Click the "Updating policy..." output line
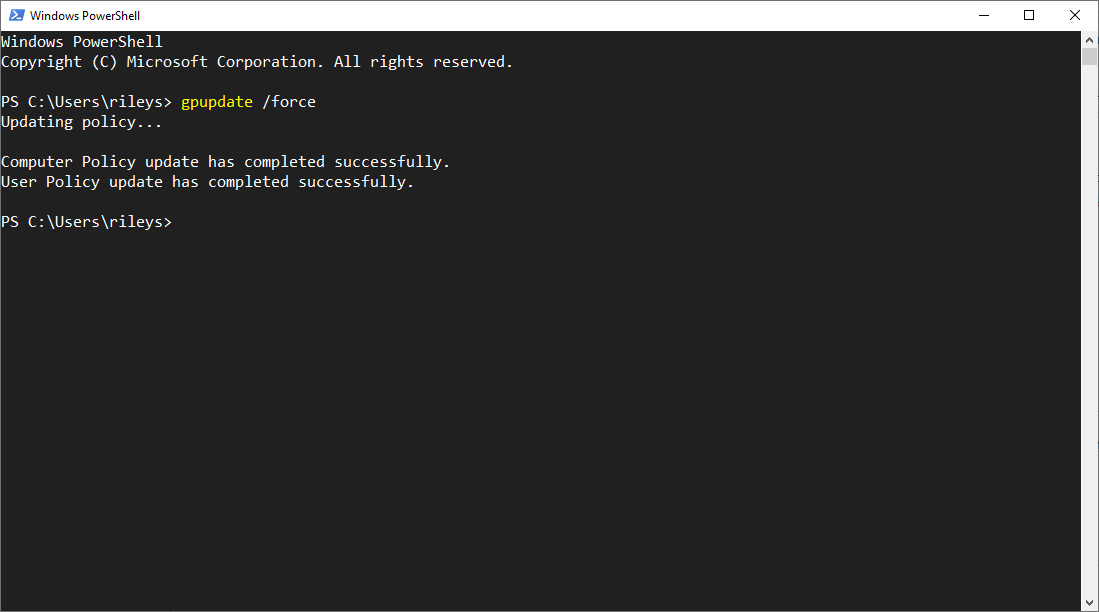 pos(81,122)
